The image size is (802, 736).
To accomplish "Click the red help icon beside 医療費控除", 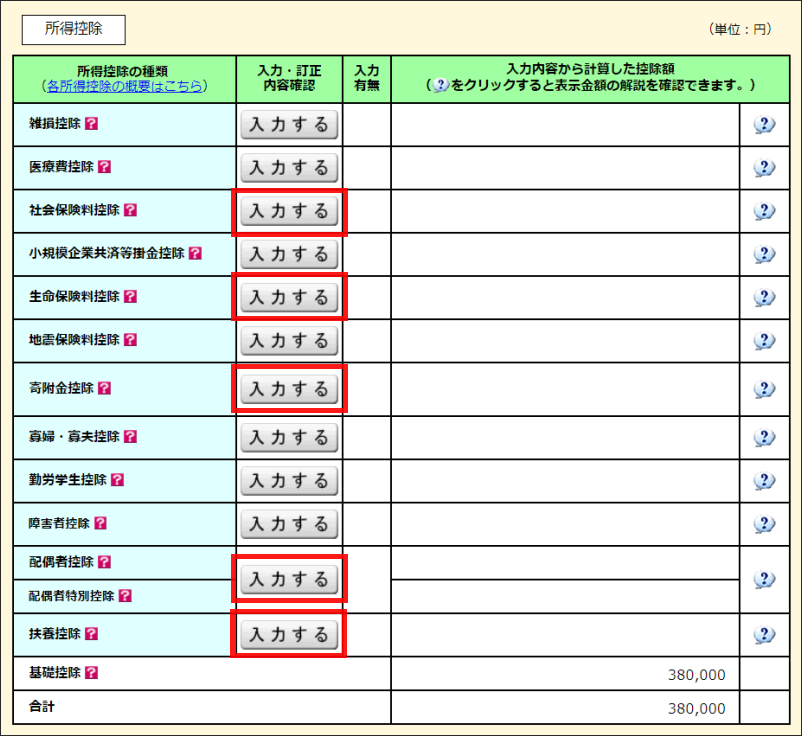I will click(x=104, y=167).
